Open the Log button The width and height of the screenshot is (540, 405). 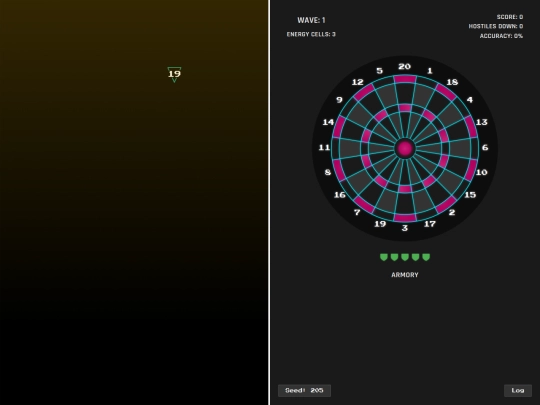pos(518,391)
